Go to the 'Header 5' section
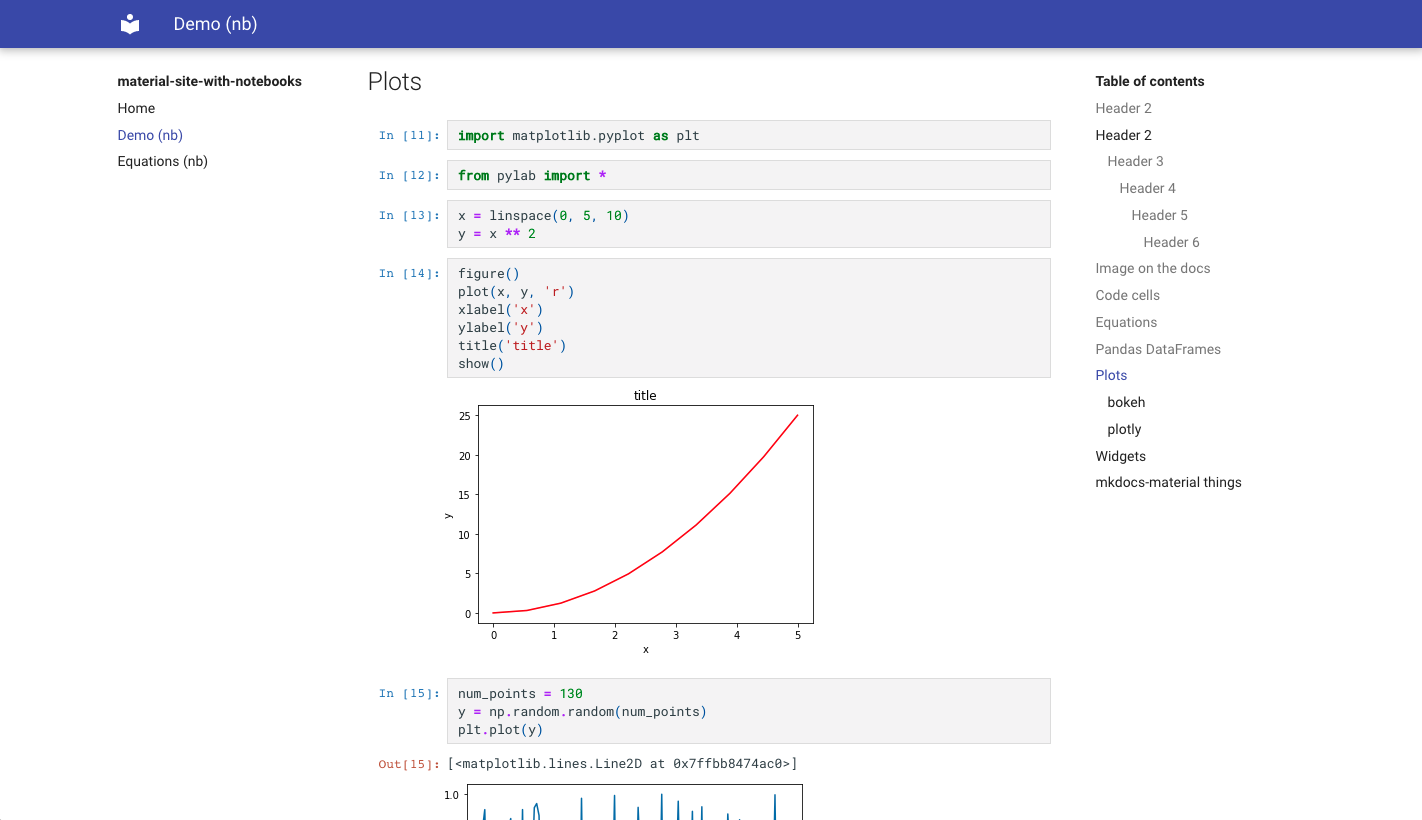1422x820 pixels. click(x=1159, y=215)
